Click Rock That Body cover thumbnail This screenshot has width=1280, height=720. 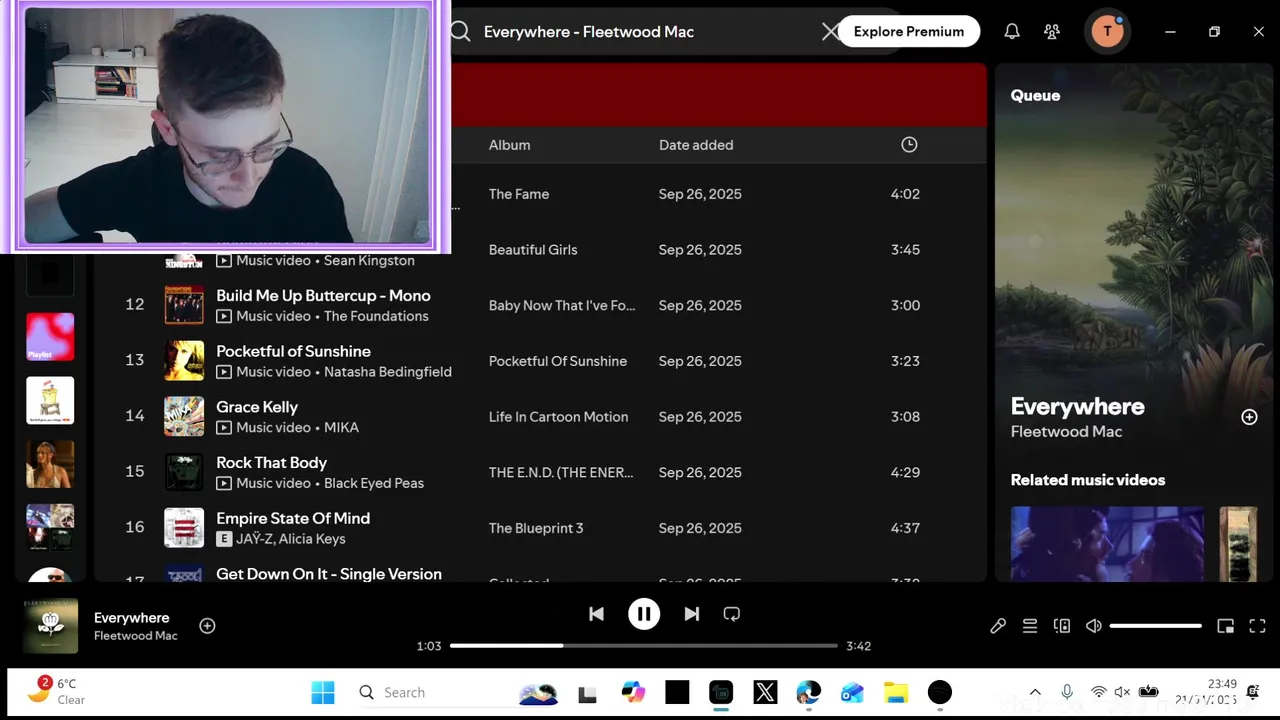[x=184, y=472]
